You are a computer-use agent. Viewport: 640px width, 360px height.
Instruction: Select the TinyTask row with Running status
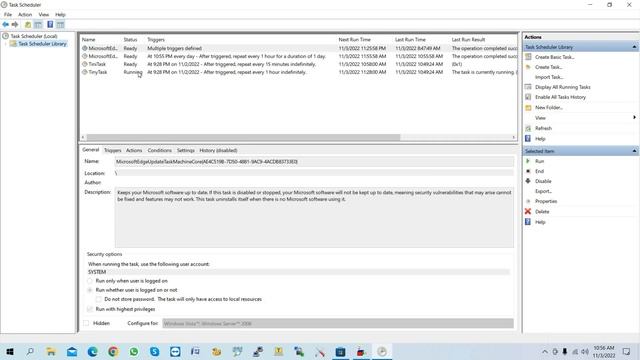pos(298,72)
